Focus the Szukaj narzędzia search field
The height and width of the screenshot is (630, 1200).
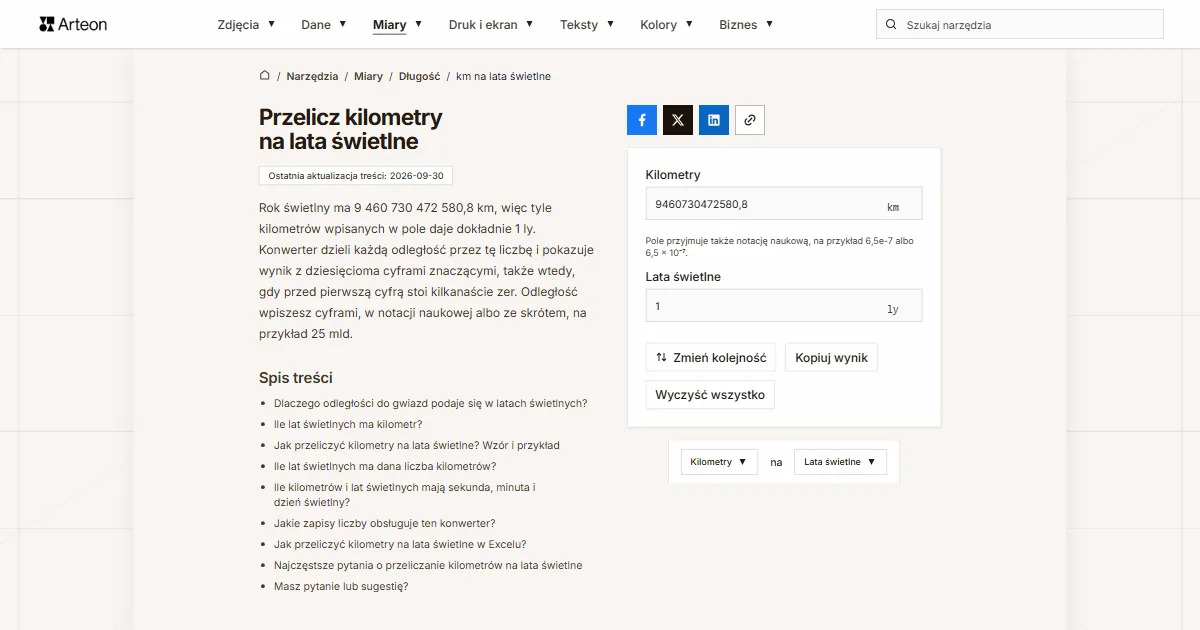(x=1020, y=25)
